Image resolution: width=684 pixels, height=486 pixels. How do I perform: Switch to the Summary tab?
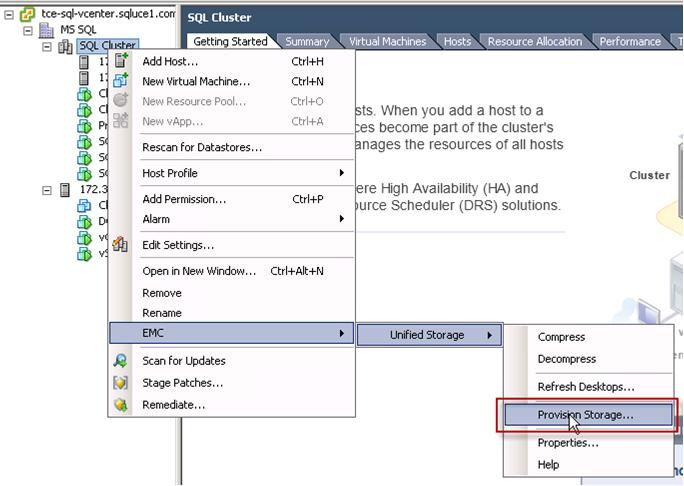click(x=307, y=41)
